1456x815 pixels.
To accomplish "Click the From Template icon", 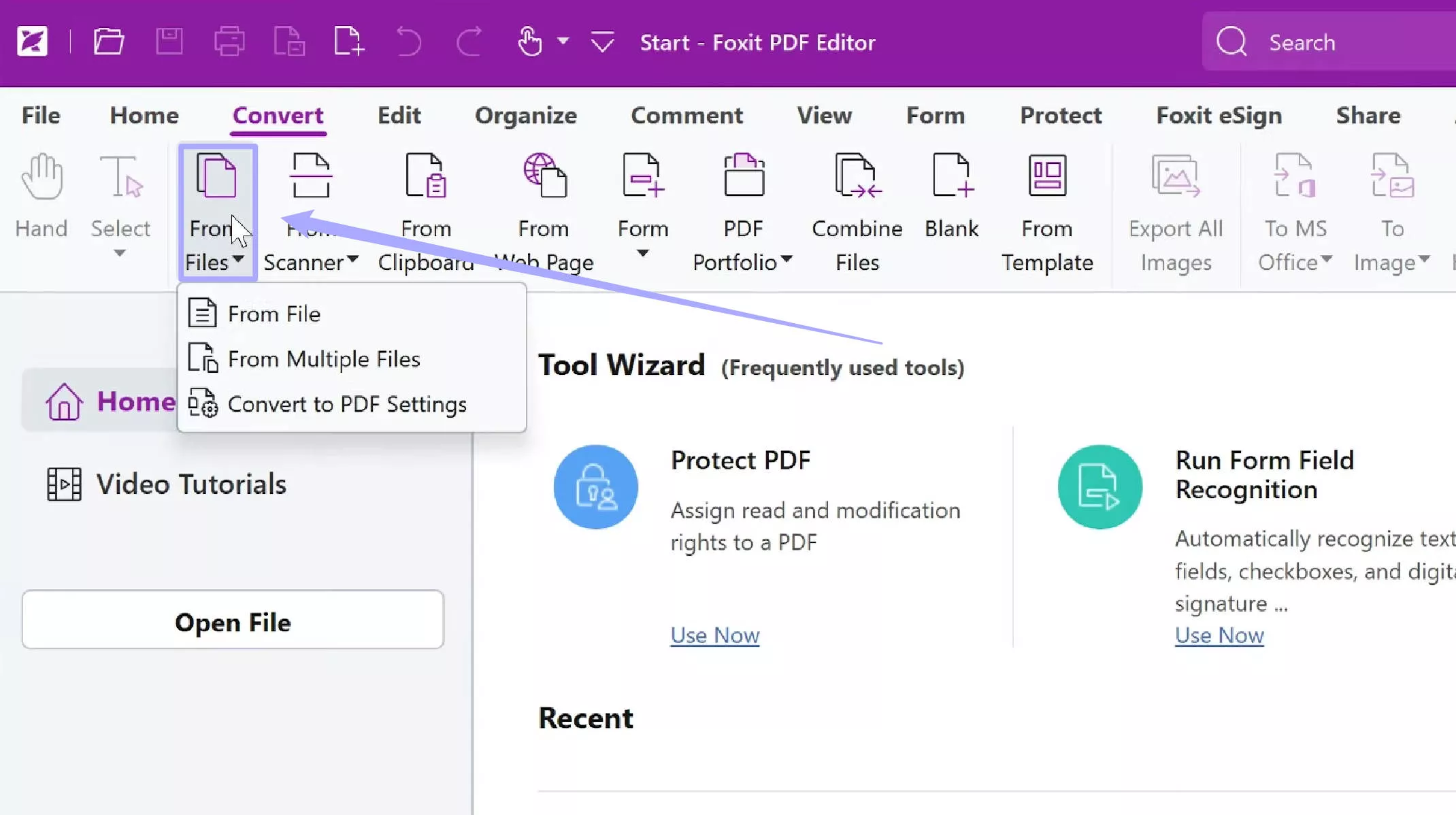I will click(x=1047, y=176).
